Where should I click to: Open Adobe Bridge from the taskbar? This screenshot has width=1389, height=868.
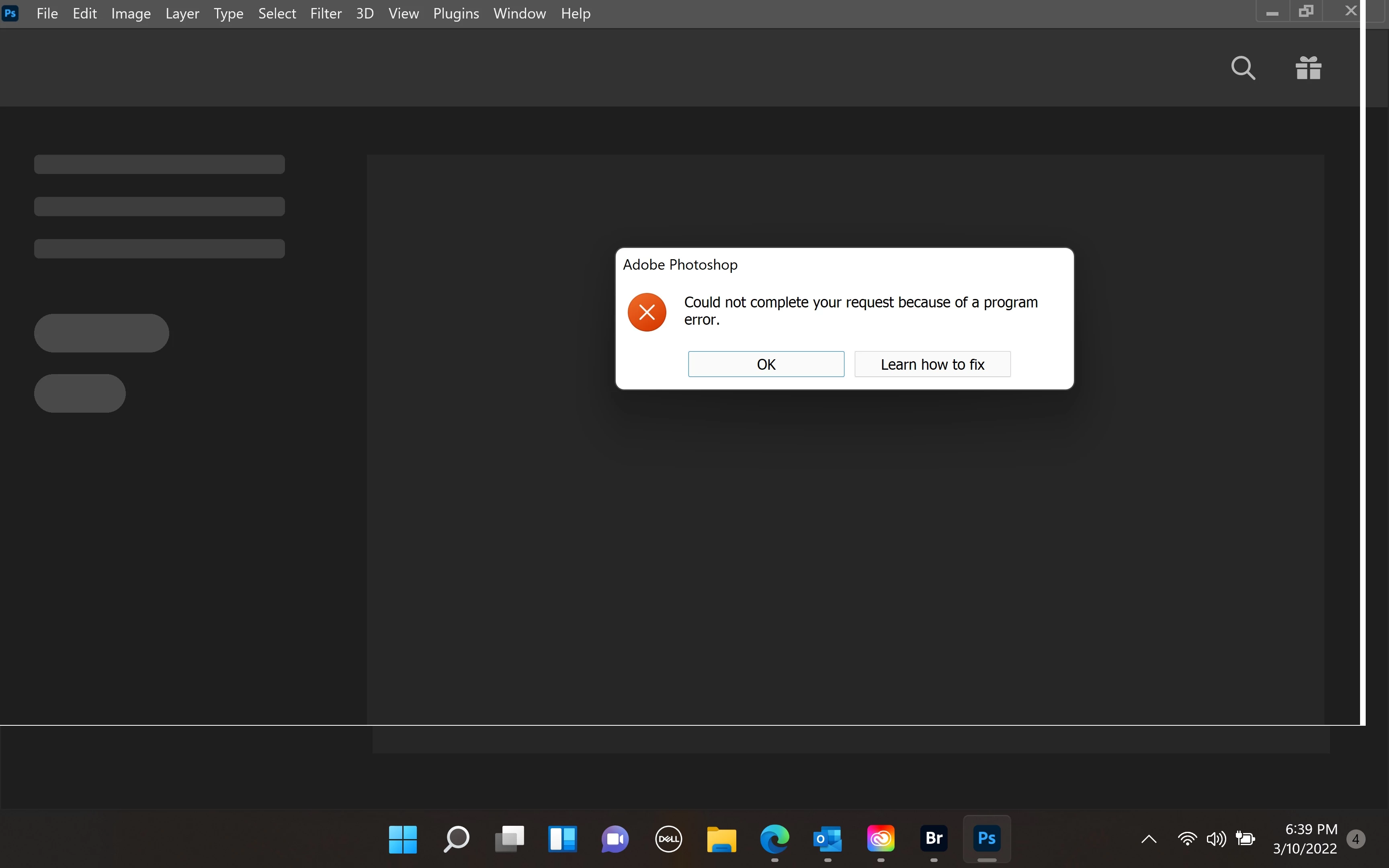(x=934, y=839)
